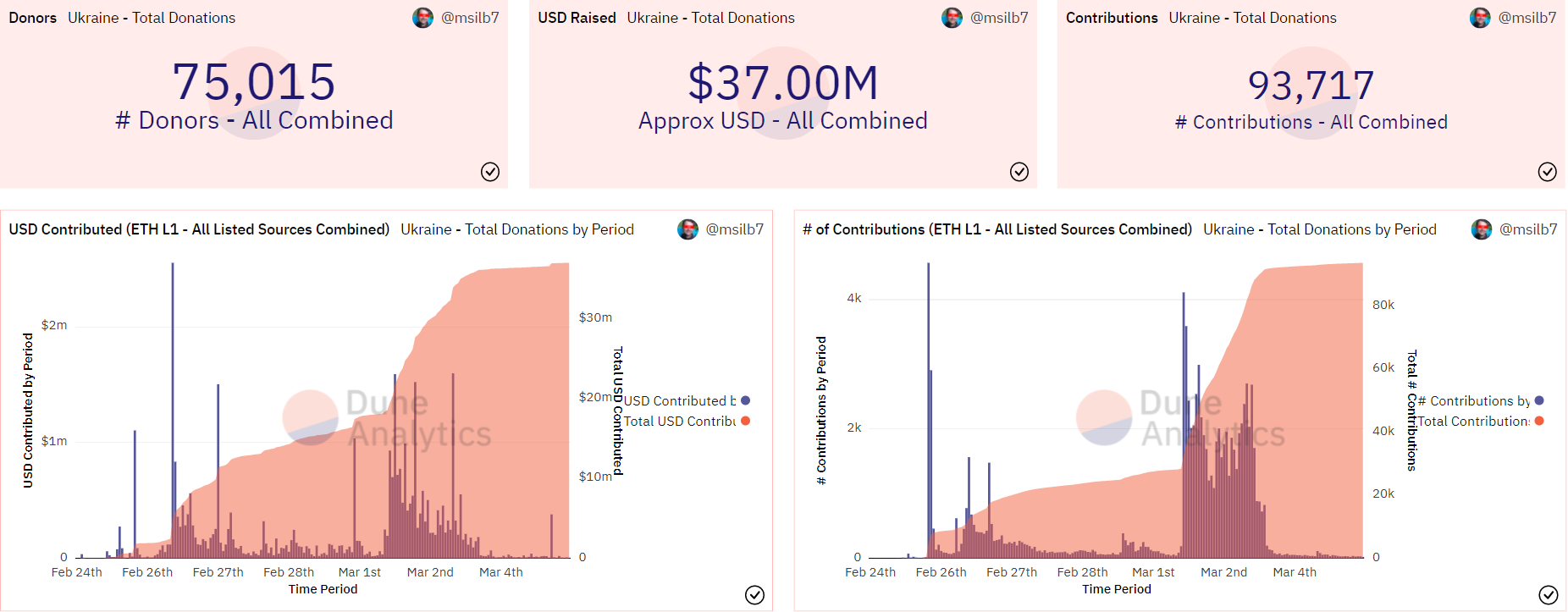The image size is (1568, 612).
Task: Open msilb7 avatar on Contributions card
Action: pyautogui.click(x=1480, y=18)
